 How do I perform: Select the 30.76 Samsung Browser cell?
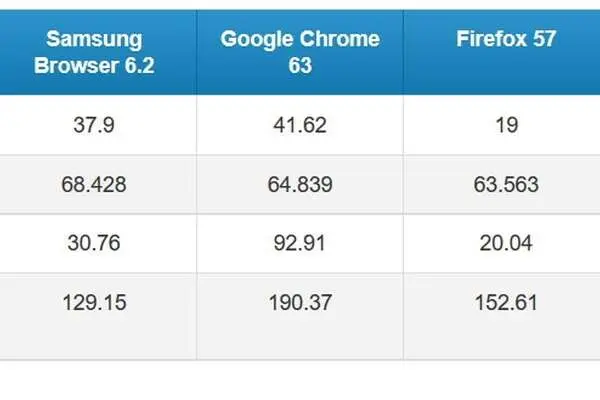pos(94,243)
